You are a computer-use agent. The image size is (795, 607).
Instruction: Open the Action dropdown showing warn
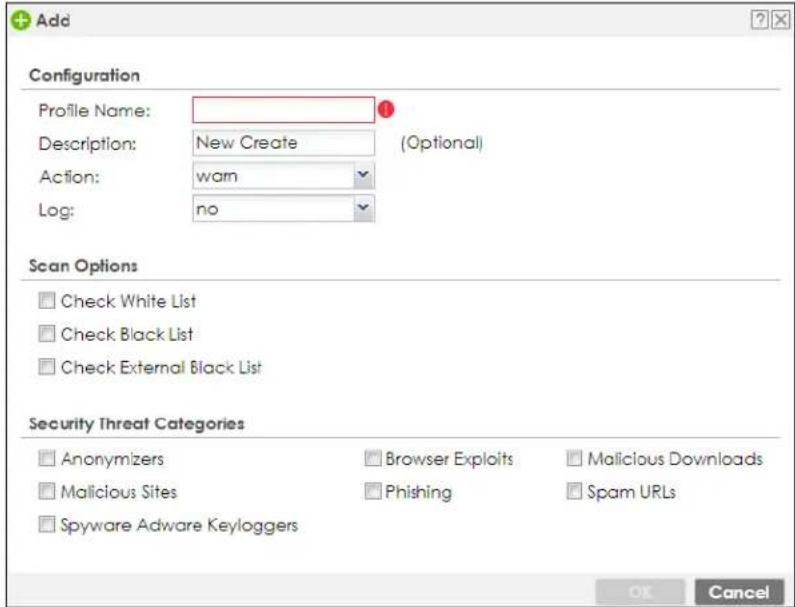(283, 175)
